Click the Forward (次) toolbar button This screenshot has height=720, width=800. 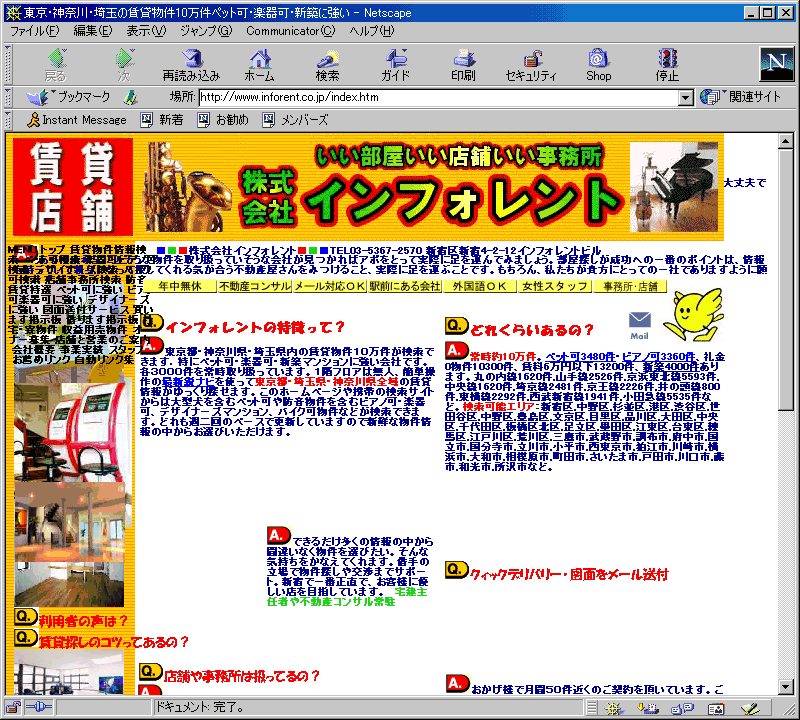pos(124,65)
